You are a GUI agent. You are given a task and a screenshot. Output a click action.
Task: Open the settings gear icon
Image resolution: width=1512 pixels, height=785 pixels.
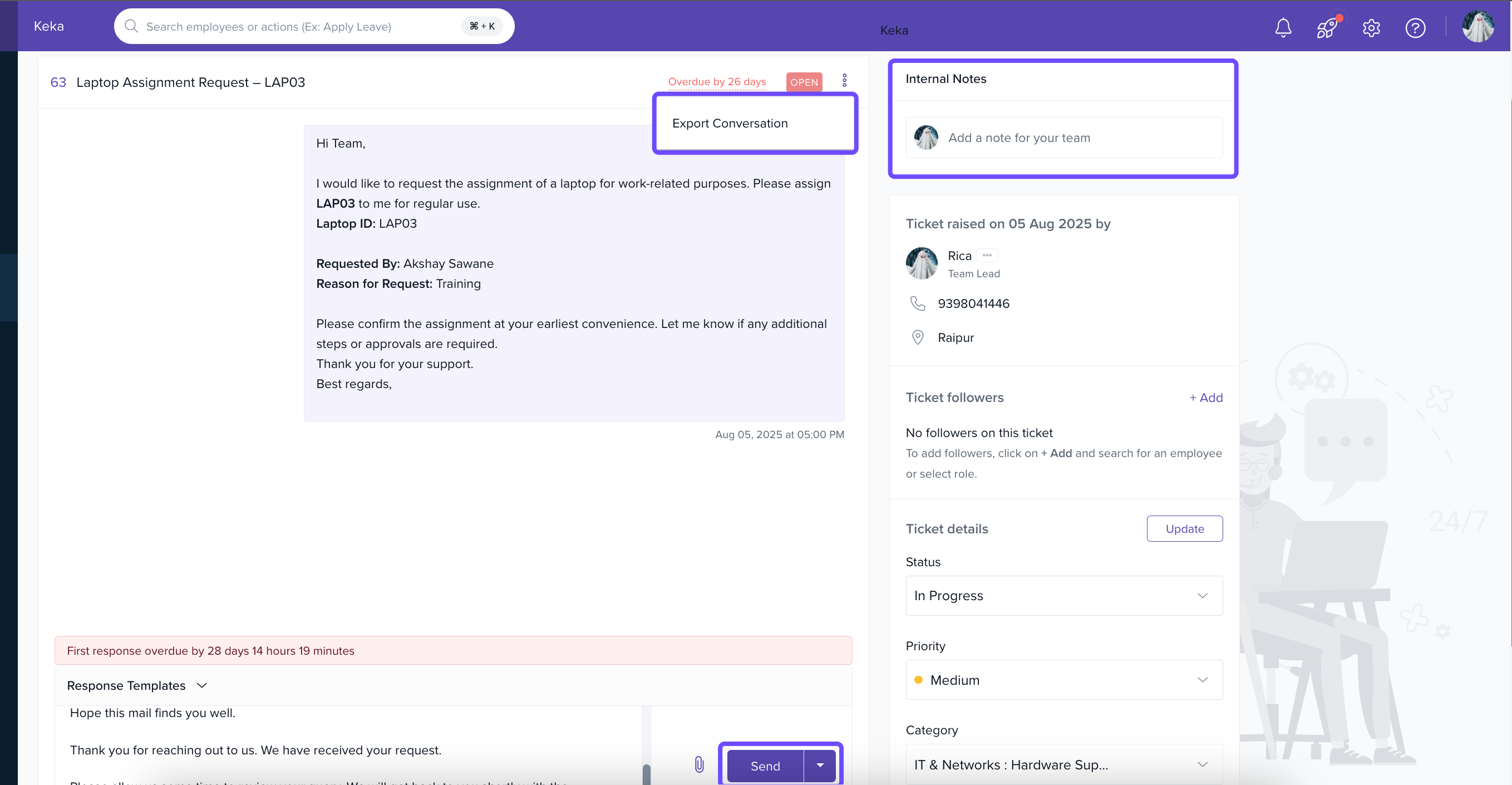[x=1371, y=28]
